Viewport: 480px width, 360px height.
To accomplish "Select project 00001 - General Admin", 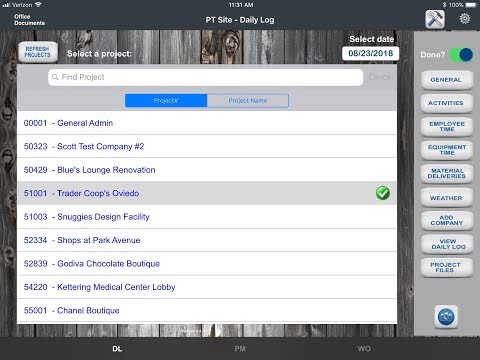I will tap(207, 123).
